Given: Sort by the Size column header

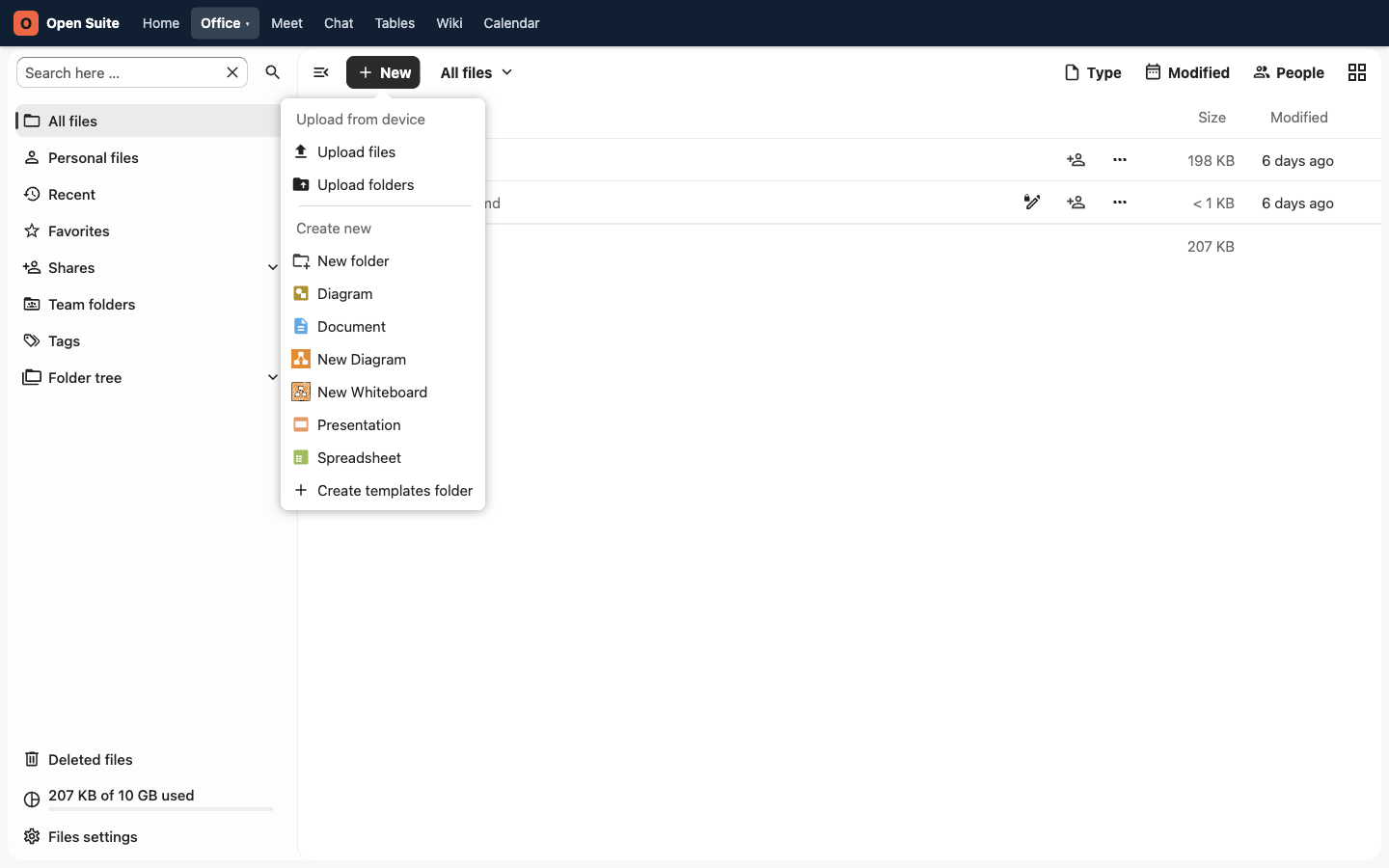Looking at the screenshot, I should 1212,118.
